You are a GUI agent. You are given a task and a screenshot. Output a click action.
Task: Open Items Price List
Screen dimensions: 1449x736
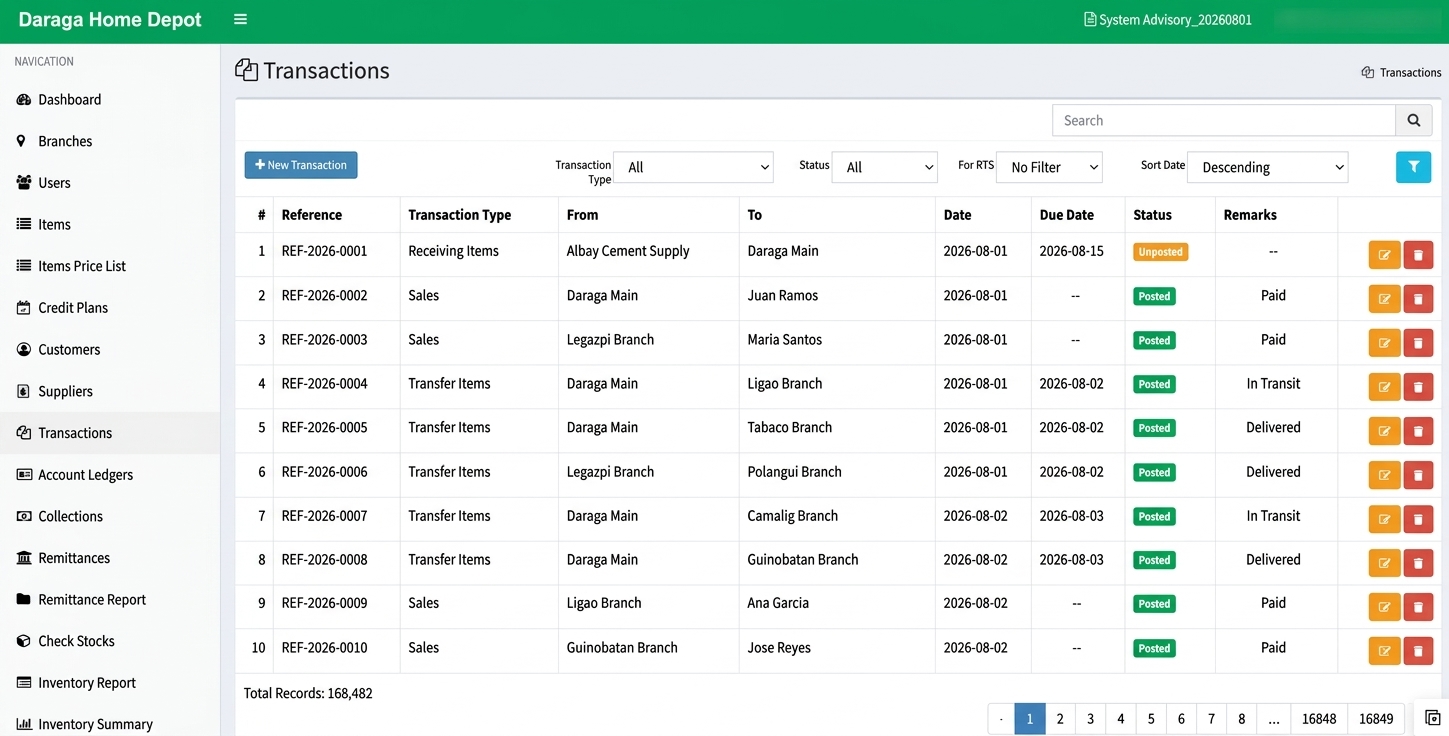[110, 266]
